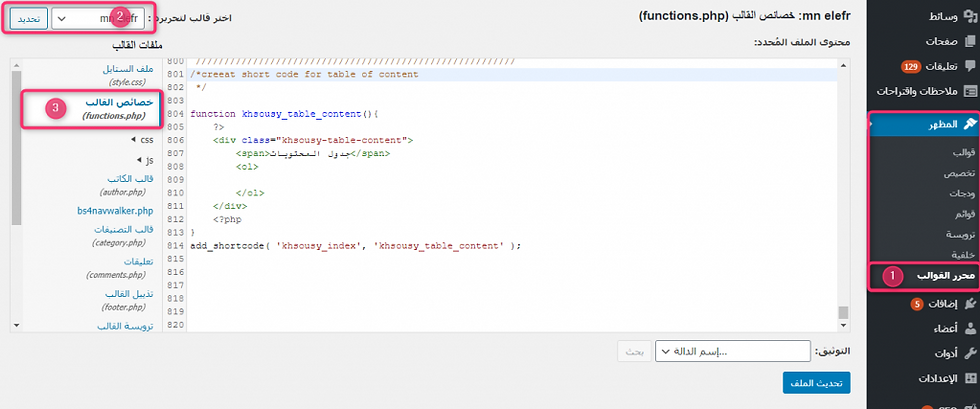This screenshot has width=980, height=409.
Task: Click the Pages (صفحات) icon in sidebar
Action: pyautogui.click(x=968, y=41)
